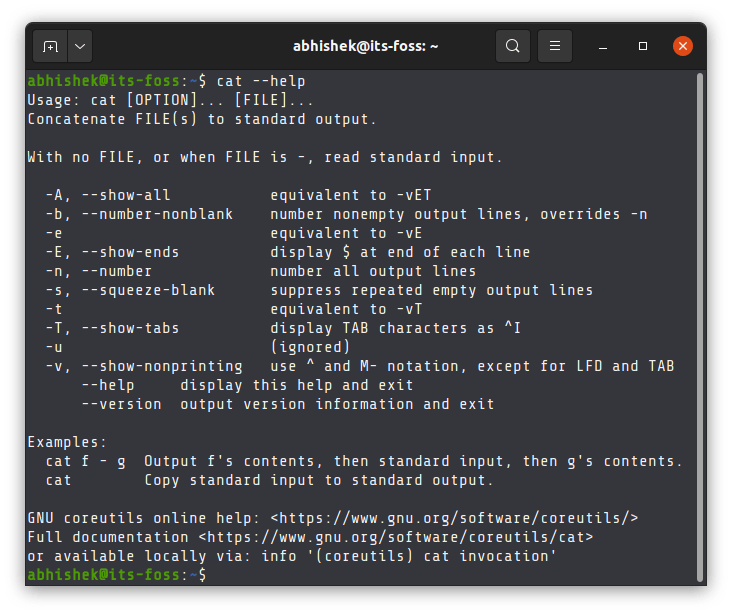Click the 'Examples:' heading

point(67,442)
